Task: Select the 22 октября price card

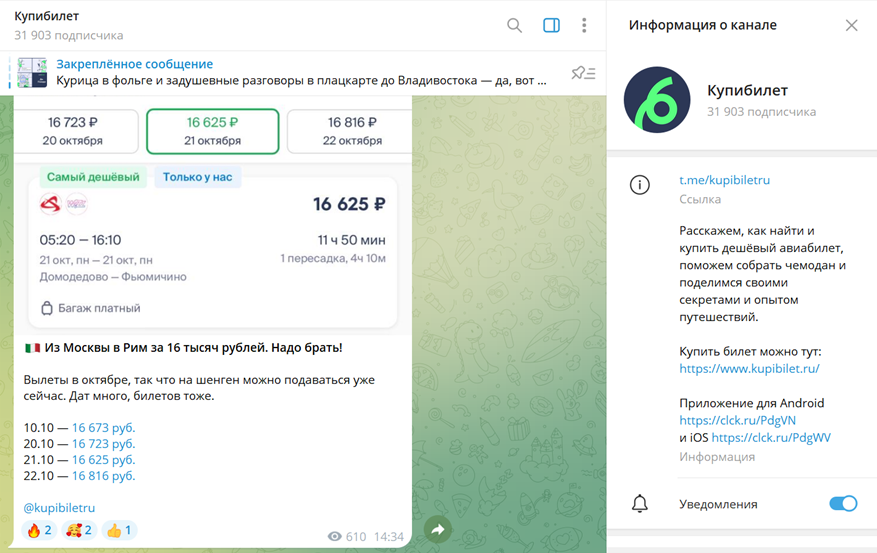Action: (x=352, y=131)
